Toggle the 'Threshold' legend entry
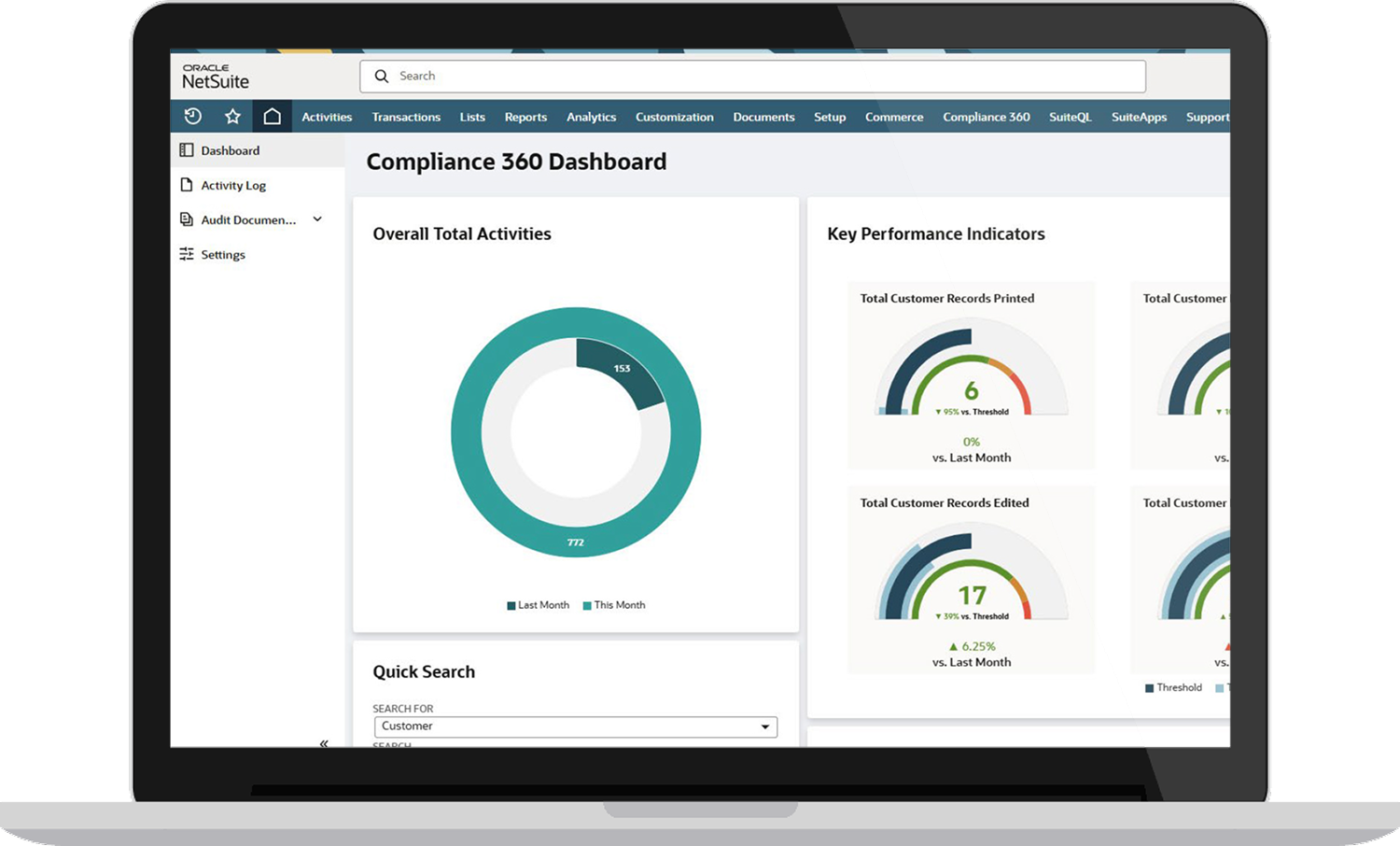The height and width of the screenshot is (846, 1400). (1173, 687)
